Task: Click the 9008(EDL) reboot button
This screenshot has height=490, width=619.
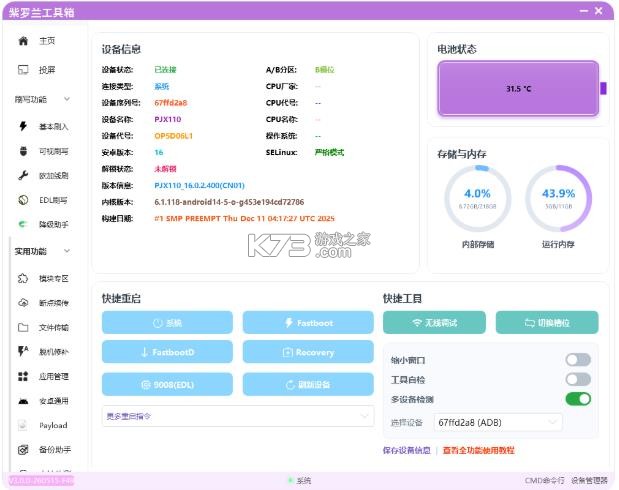Action: pos(167,384)
